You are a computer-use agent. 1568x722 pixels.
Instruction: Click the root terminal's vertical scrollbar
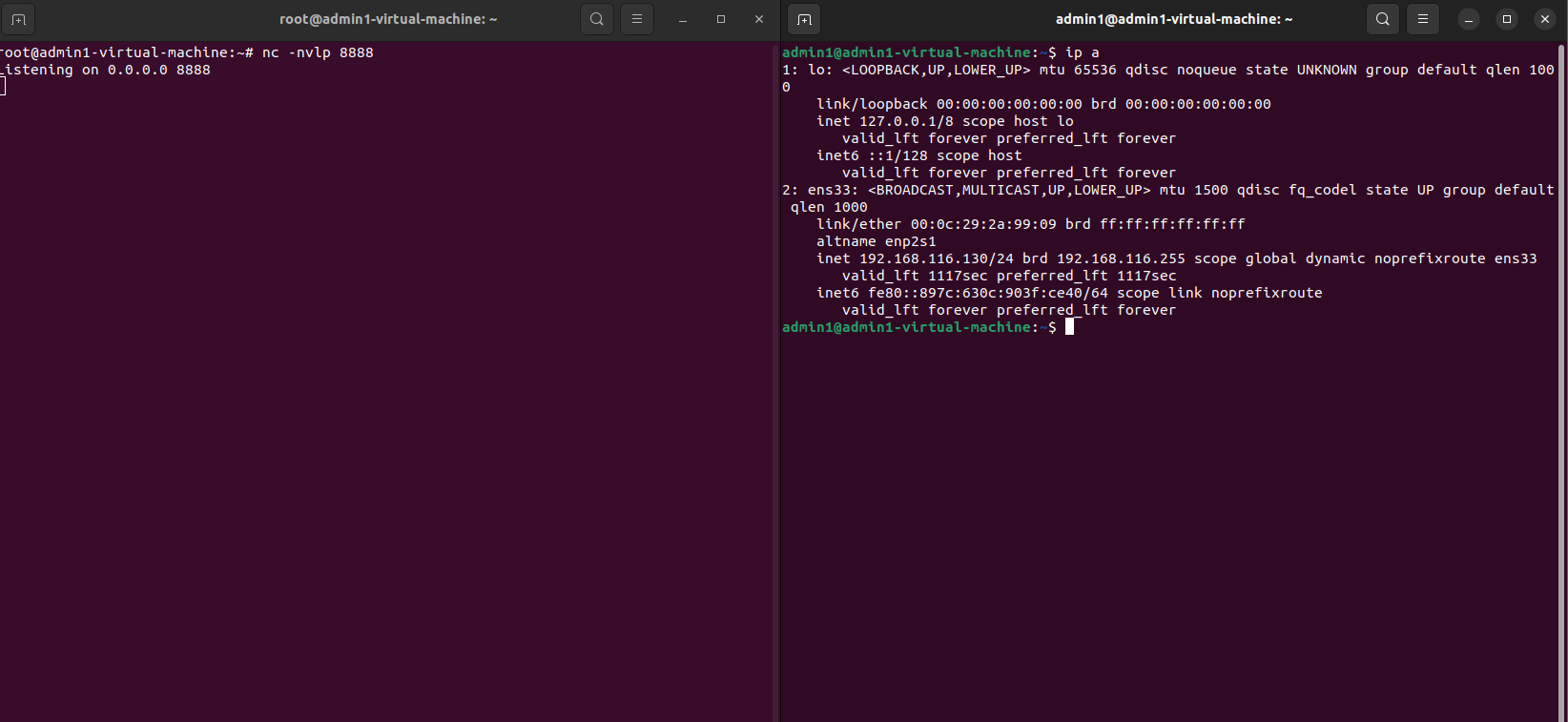point(775,382)
